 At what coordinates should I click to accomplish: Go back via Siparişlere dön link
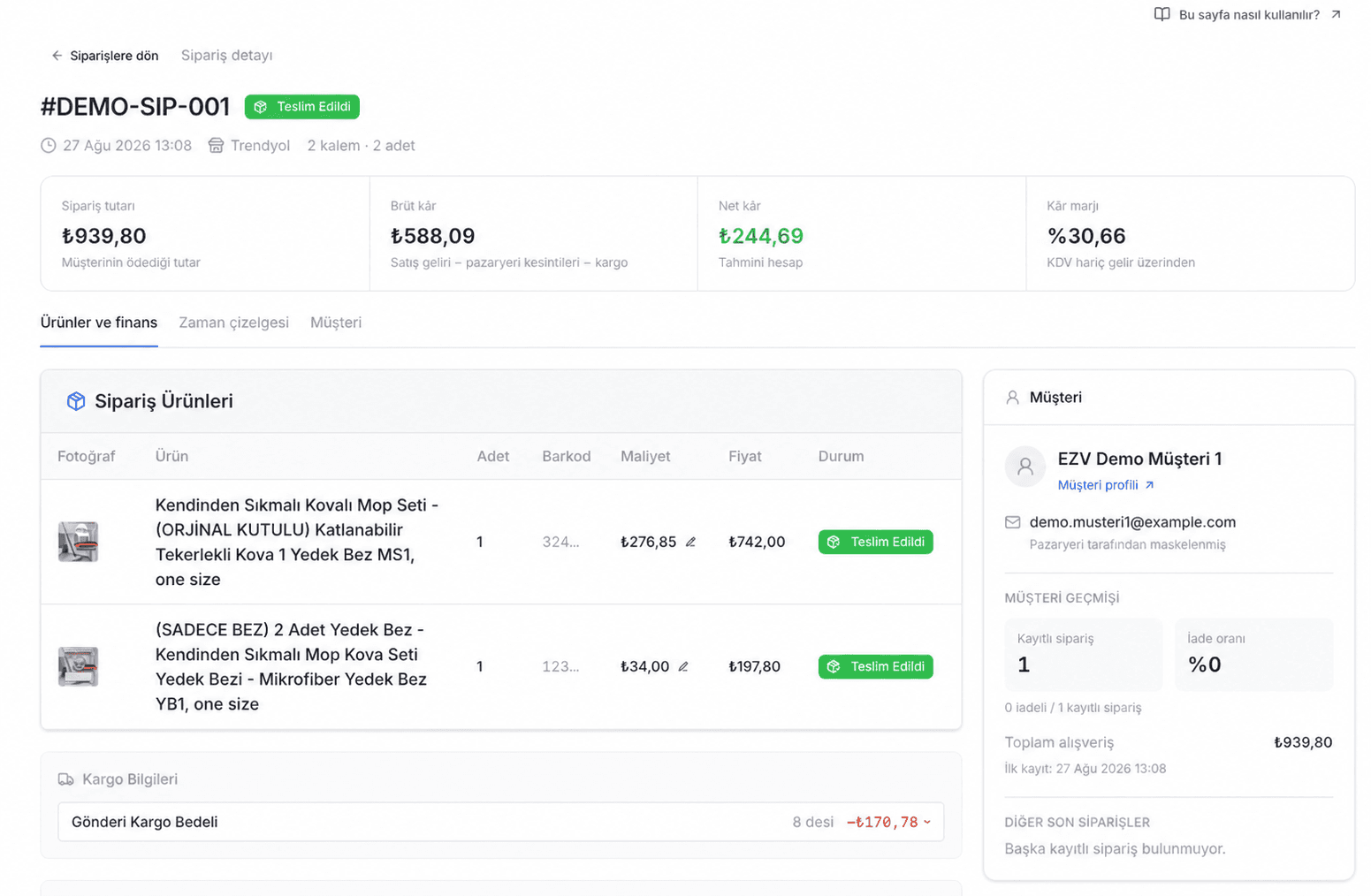(105, 56)
